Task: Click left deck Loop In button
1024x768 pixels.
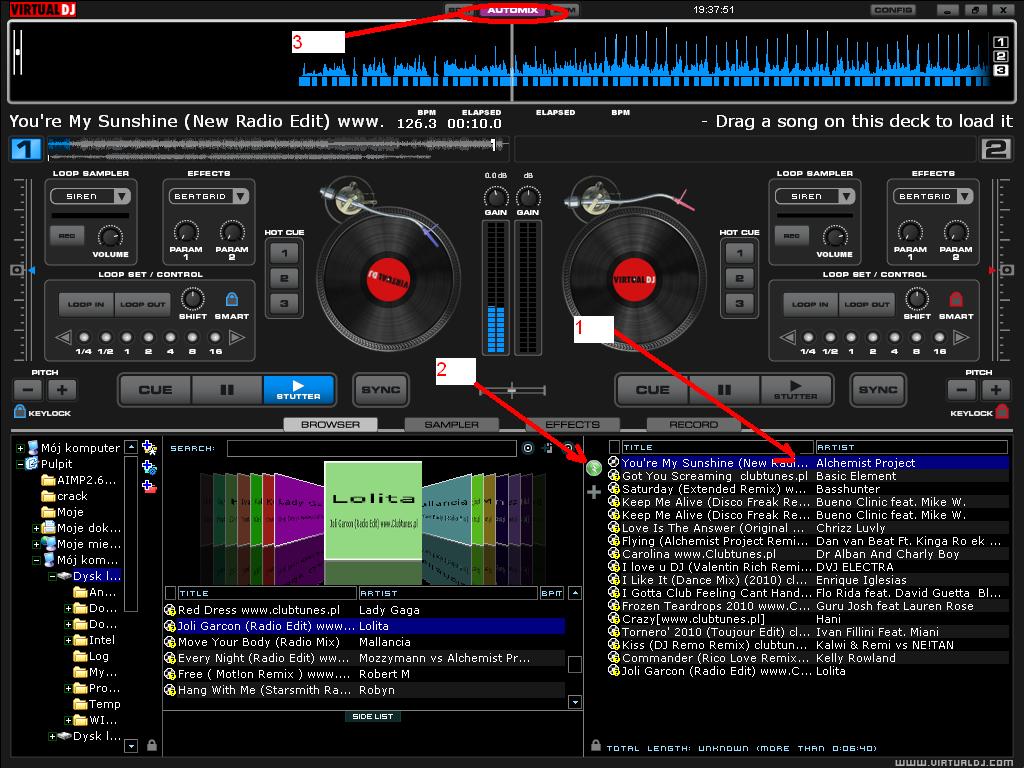Action: 86,304
